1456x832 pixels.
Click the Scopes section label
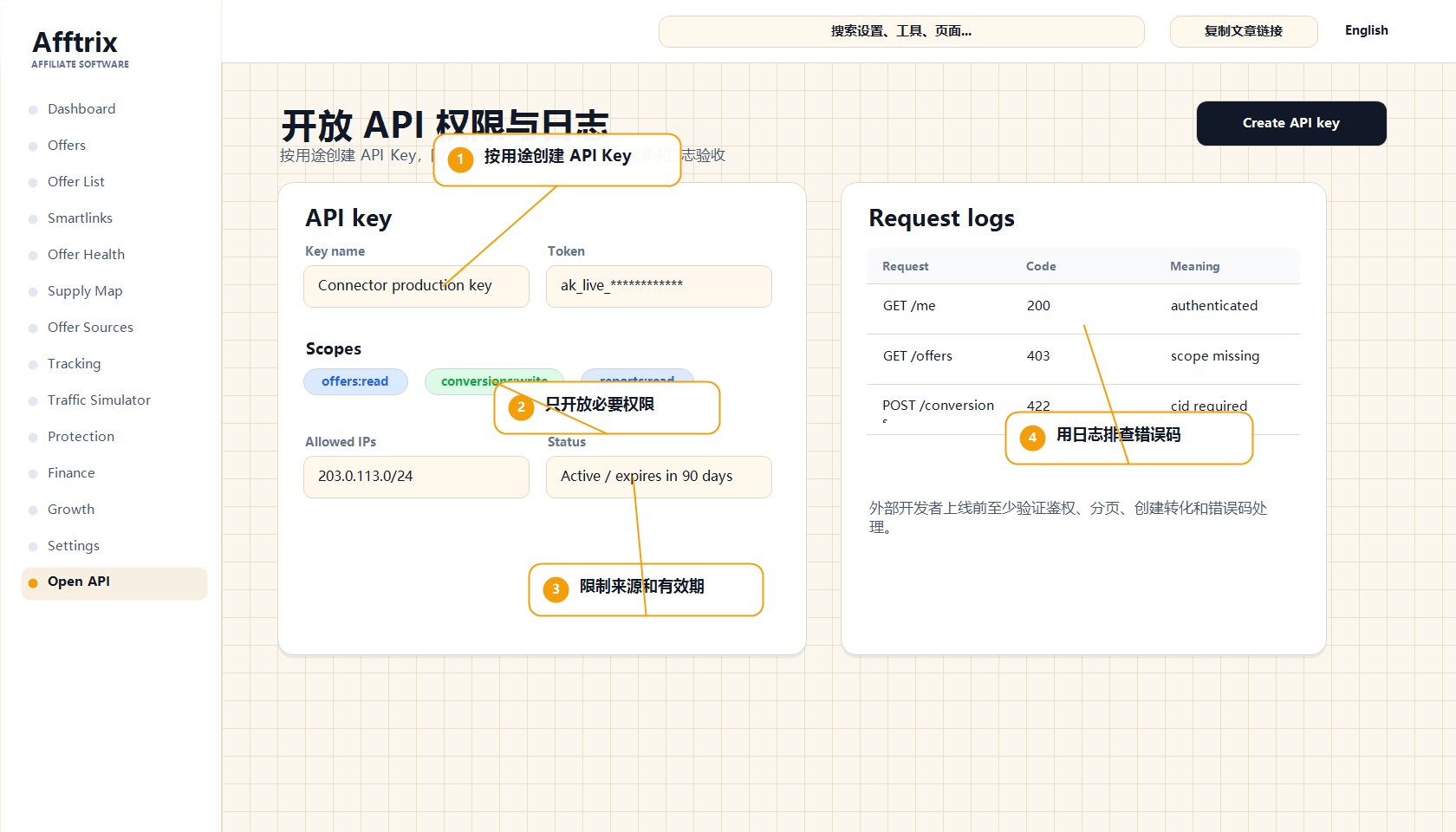point(334,349)
